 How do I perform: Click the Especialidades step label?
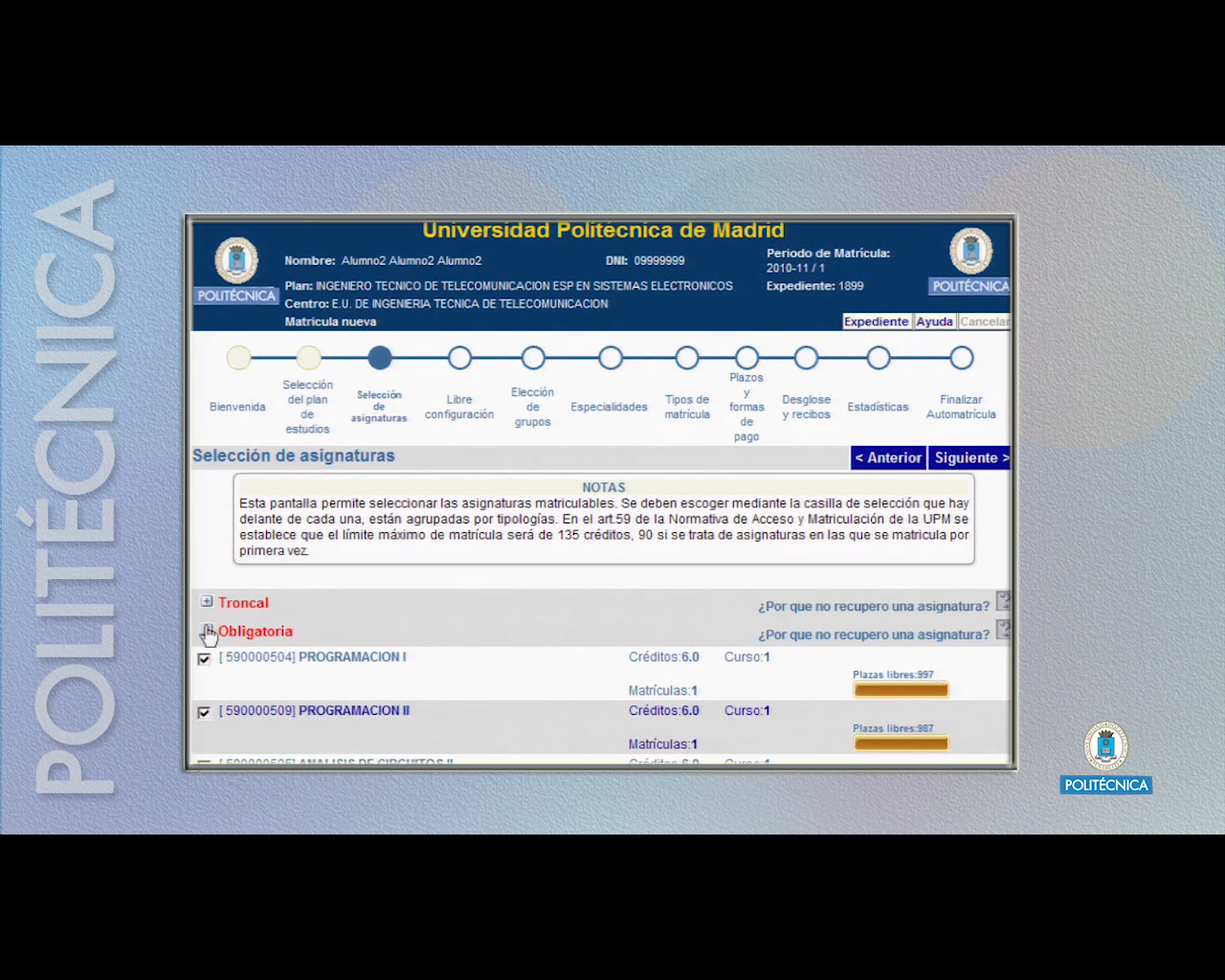[x=609, y=407]
